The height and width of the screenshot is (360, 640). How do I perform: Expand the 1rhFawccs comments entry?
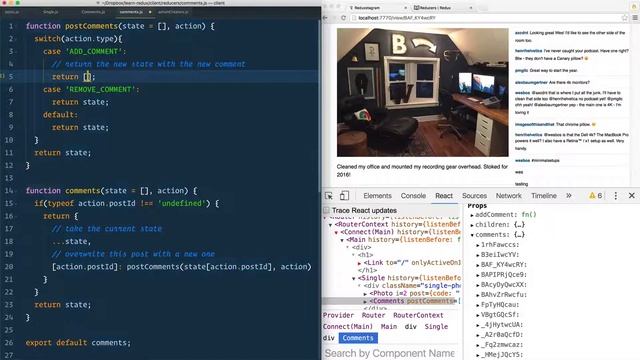coord(478,245)
